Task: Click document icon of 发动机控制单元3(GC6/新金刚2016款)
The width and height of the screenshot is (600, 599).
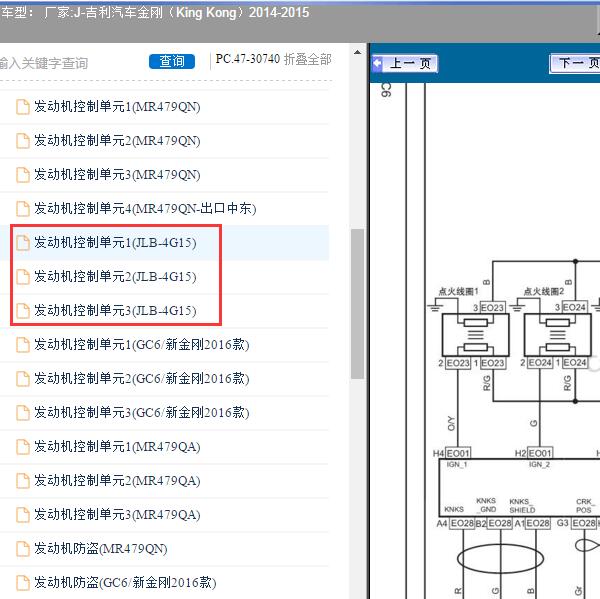Action: (23, 413)
